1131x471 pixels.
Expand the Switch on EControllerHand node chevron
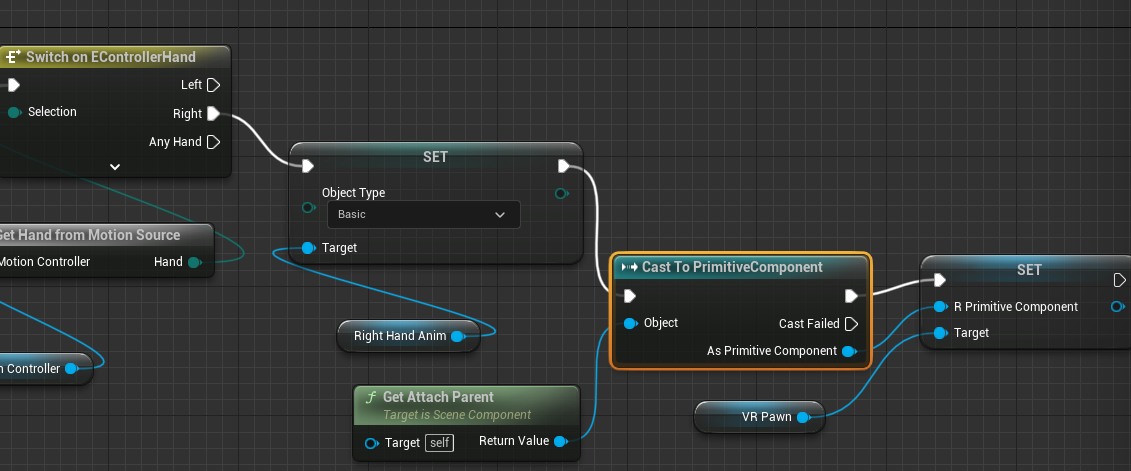(115, 167)
